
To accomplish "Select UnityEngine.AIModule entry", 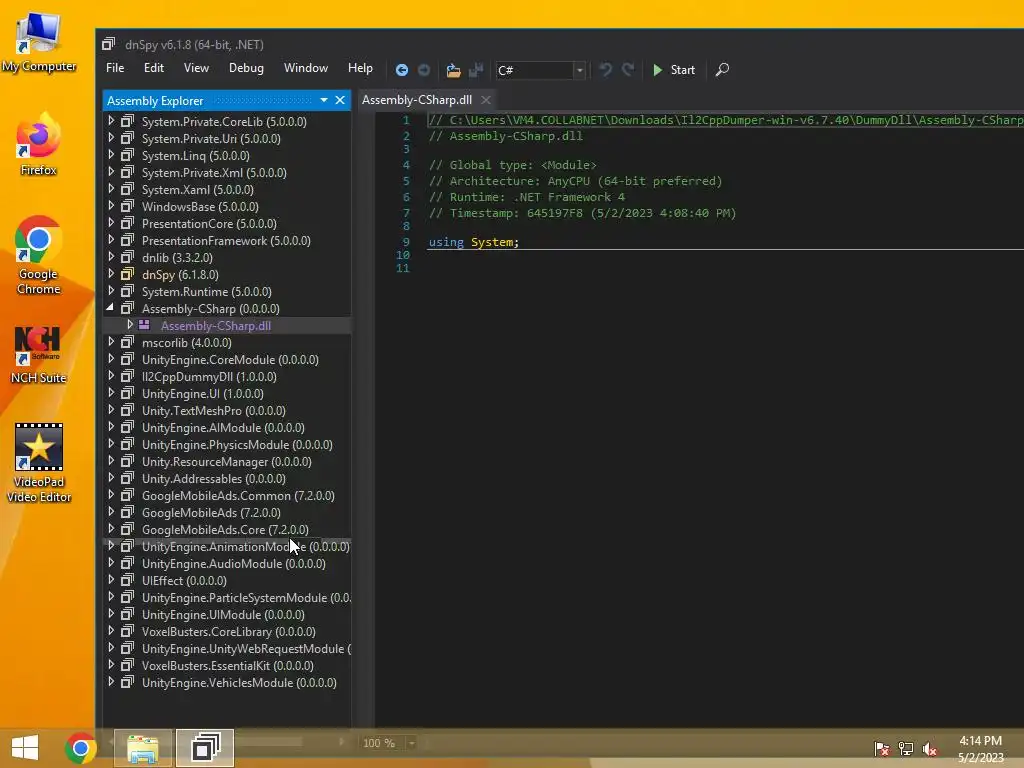I will tap(223, 428).
